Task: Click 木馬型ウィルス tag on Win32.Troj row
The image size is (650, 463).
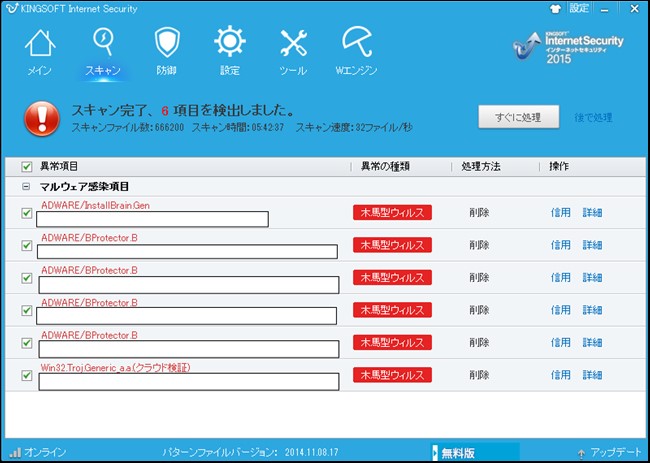Action: [392, 375]
